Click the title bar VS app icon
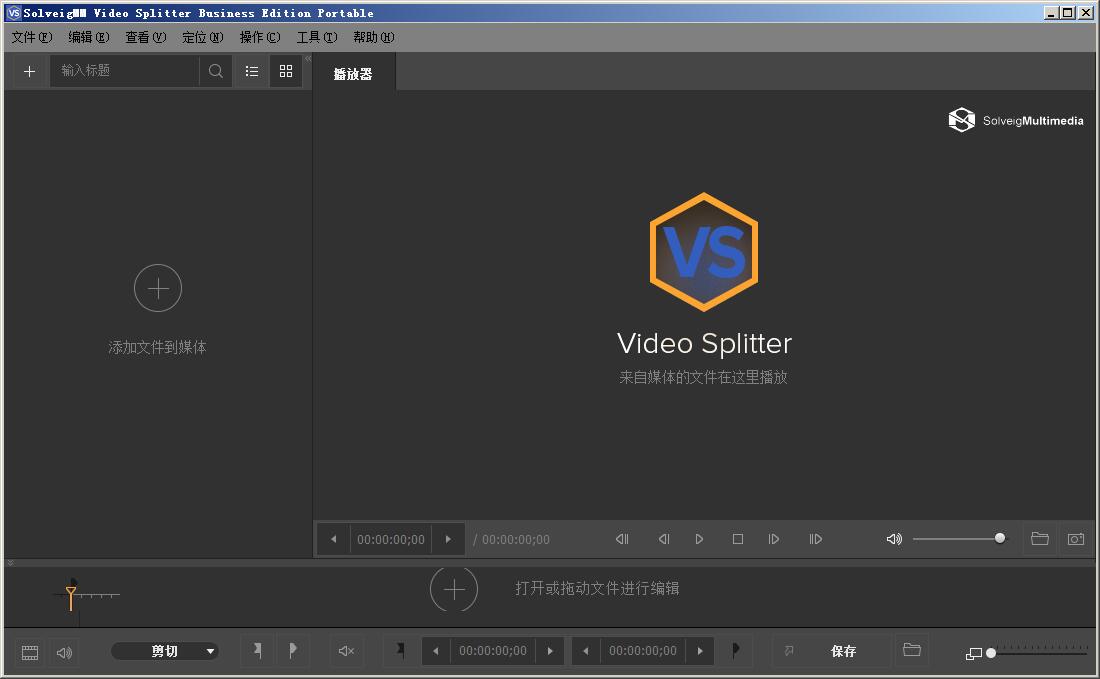This screenshot has width=1100, height=679. 14,13
